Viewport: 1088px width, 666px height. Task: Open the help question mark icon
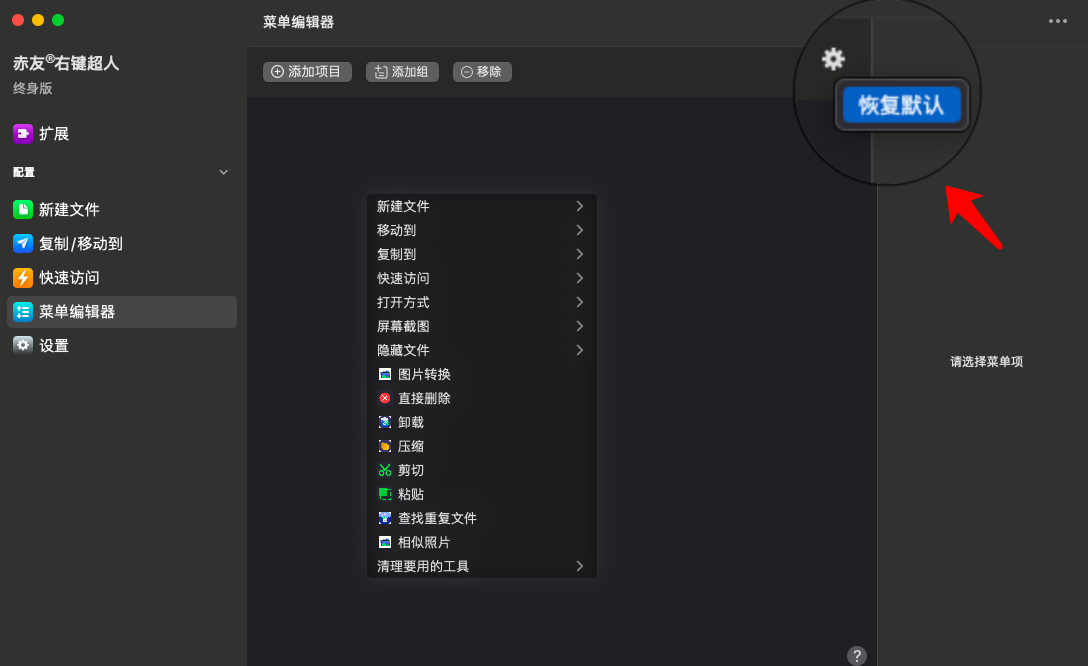(x=857, y=655)
